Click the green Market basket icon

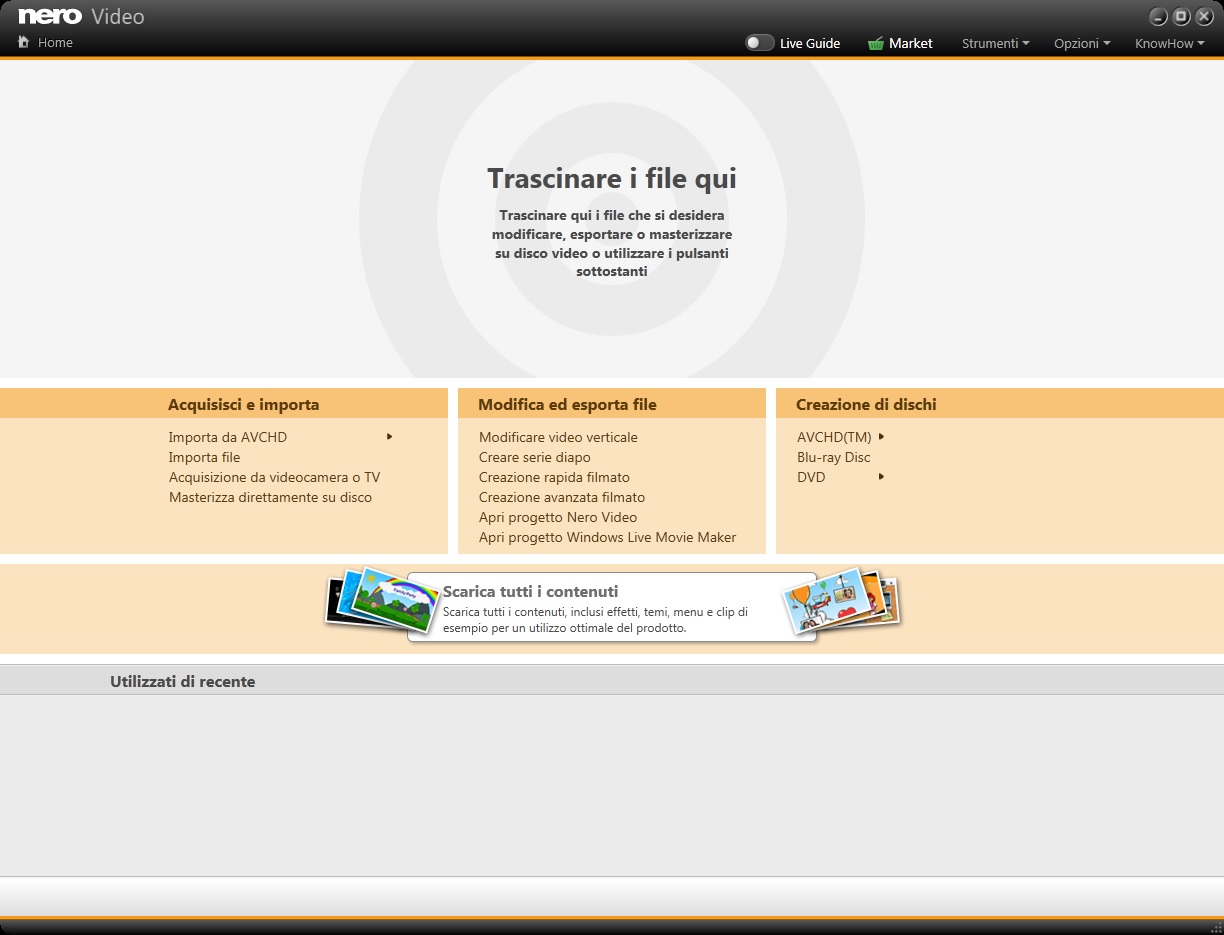[x=876, y=43]
